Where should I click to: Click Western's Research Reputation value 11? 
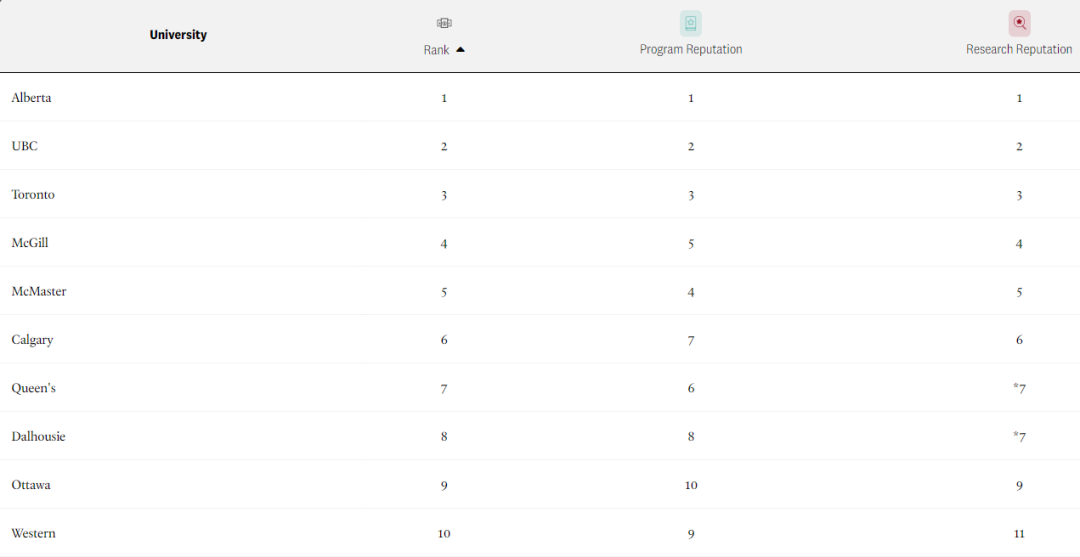click(x=1019, y=534)
